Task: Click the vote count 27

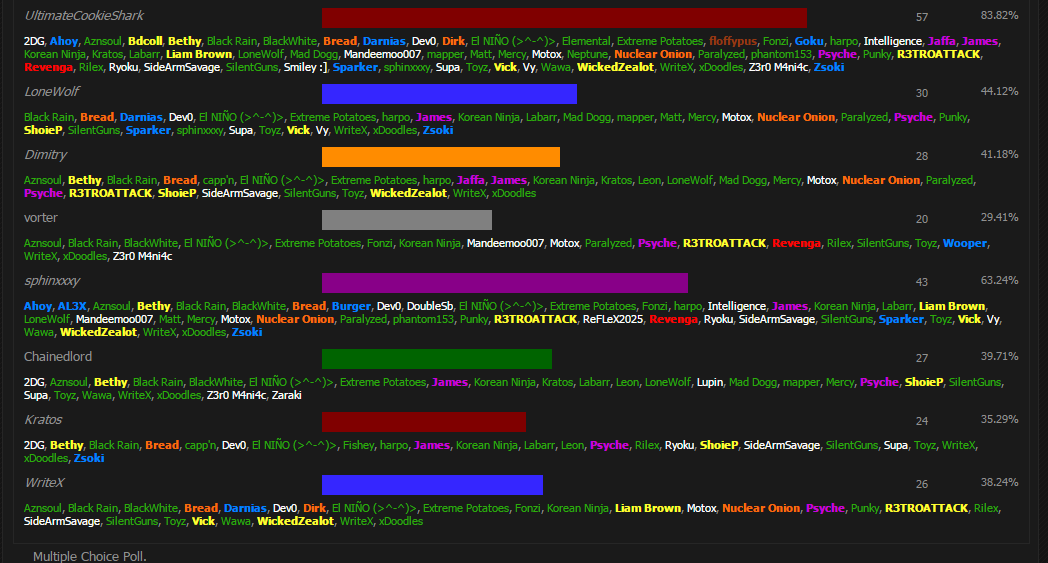Action: tap(922, 358)
